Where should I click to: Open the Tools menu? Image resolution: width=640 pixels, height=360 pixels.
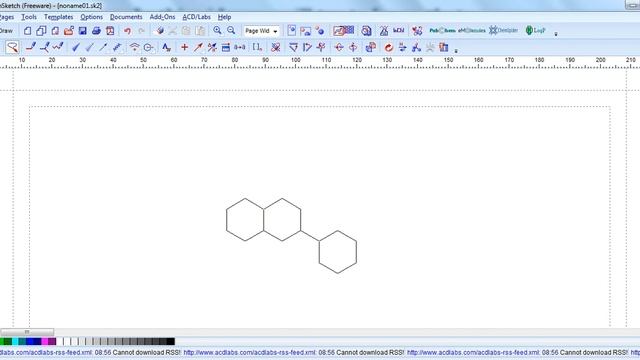pyautogui.click(x=29, y=17)
